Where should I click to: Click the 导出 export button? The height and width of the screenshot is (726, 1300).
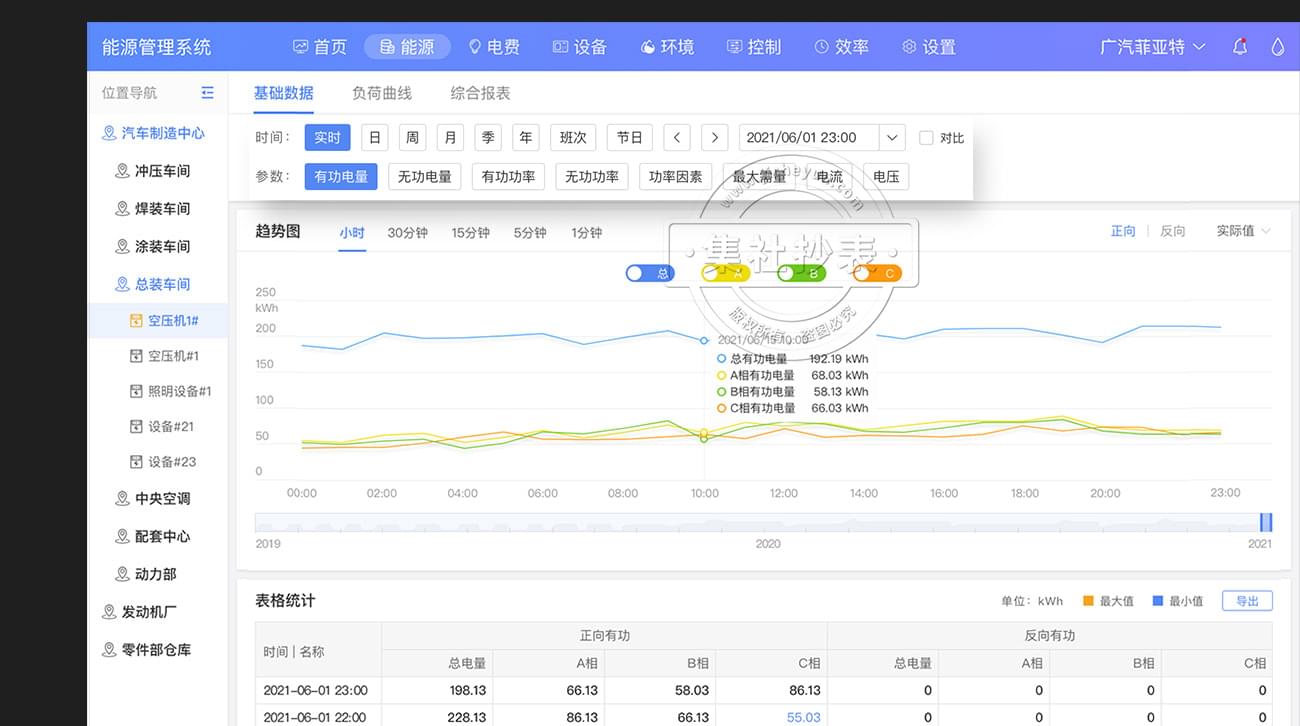pyautogui.click(x=1246, y=601)
